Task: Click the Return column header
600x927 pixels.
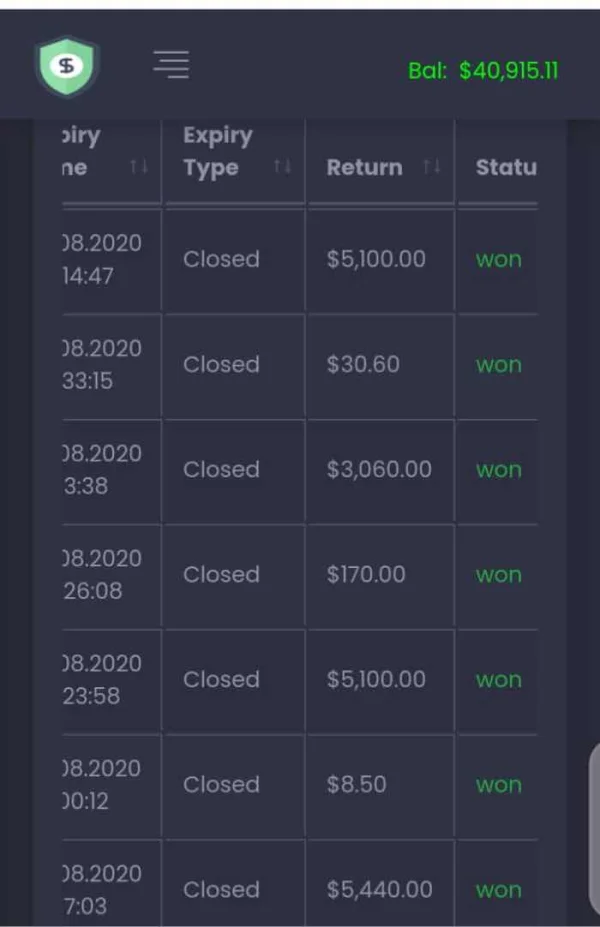Action: coord(364,168)
